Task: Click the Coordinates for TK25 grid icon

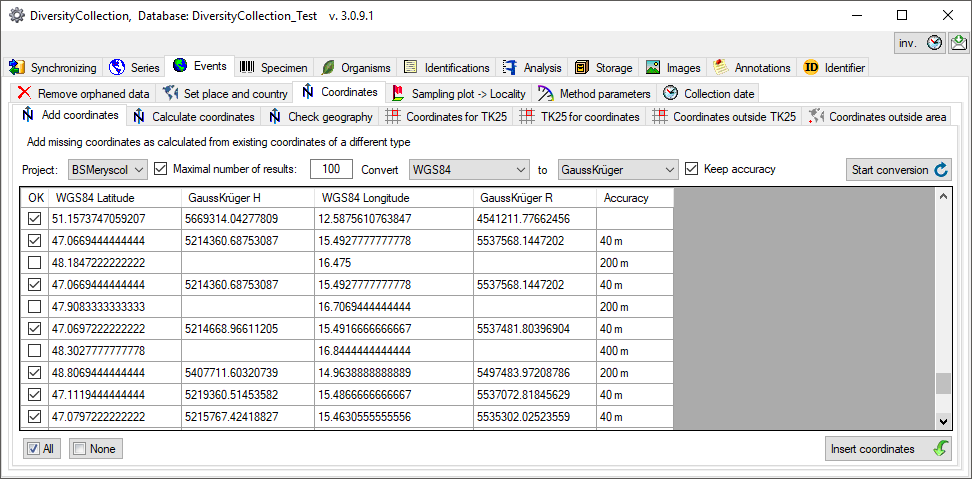Action: point(392,116)
